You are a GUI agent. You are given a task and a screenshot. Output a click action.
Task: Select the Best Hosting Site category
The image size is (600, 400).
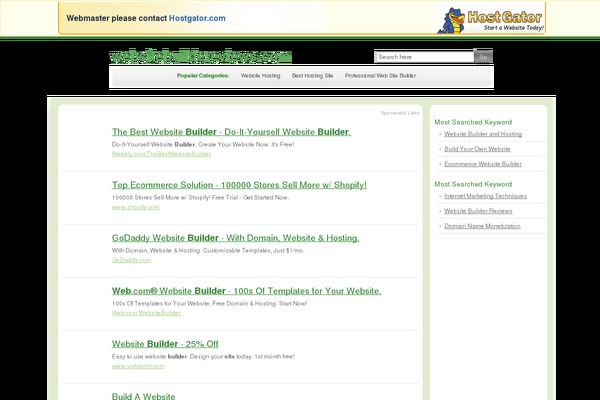coord(312,76)
